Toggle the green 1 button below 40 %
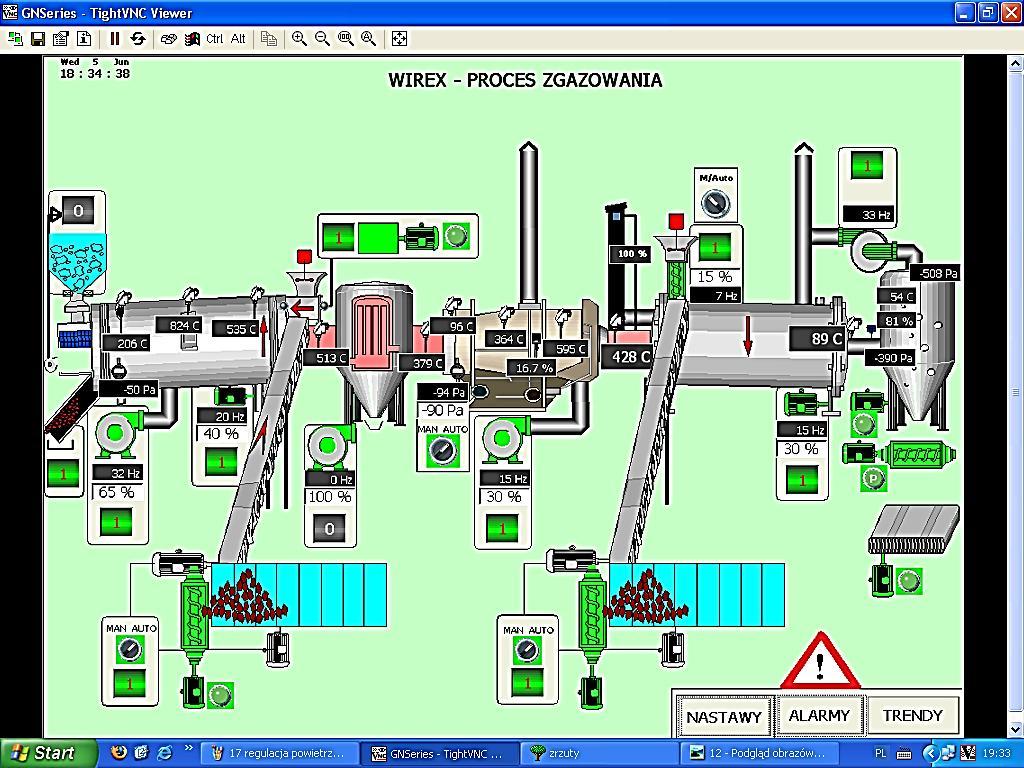1024x768 pixels. tap(221, 462)
